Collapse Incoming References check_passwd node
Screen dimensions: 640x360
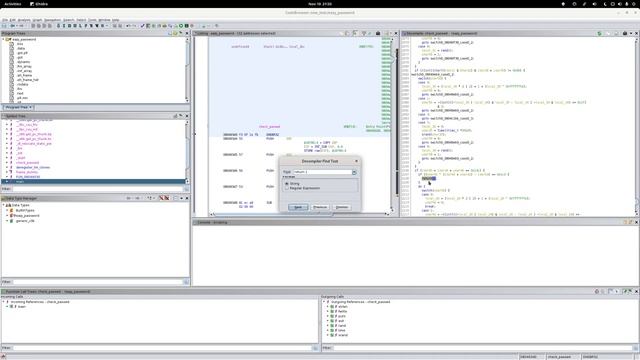click(x=3, y=302)
